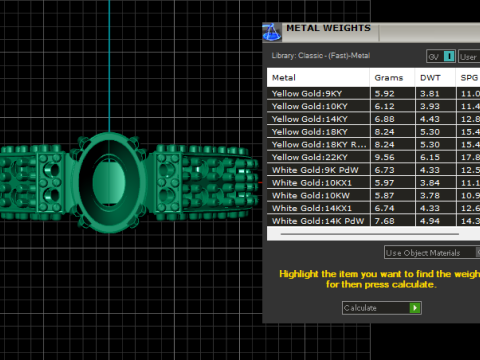
Task: Click the green Calculate arrow icon
Action: (x=415, y=308)
